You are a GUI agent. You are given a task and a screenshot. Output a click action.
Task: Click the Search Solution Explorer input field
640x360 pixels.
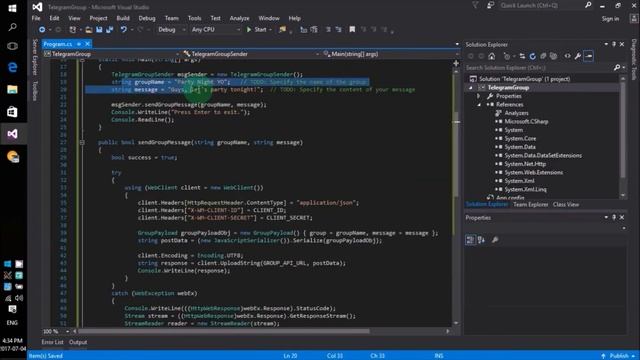[539, 68]
